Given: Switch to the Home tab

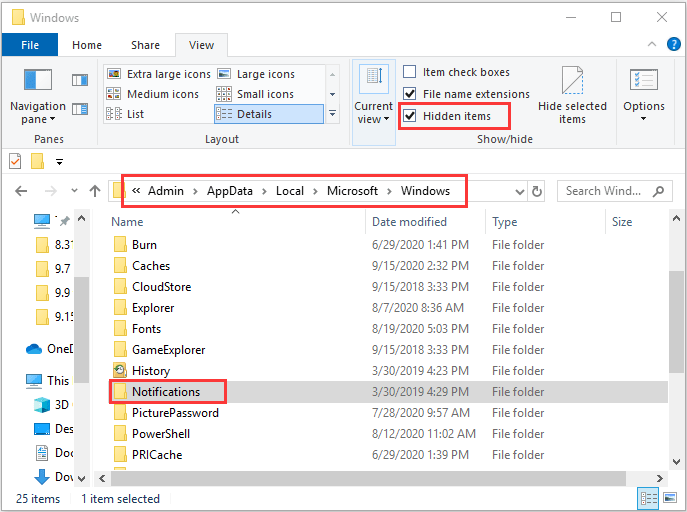Looking at the screenshot, I should 87,45.
